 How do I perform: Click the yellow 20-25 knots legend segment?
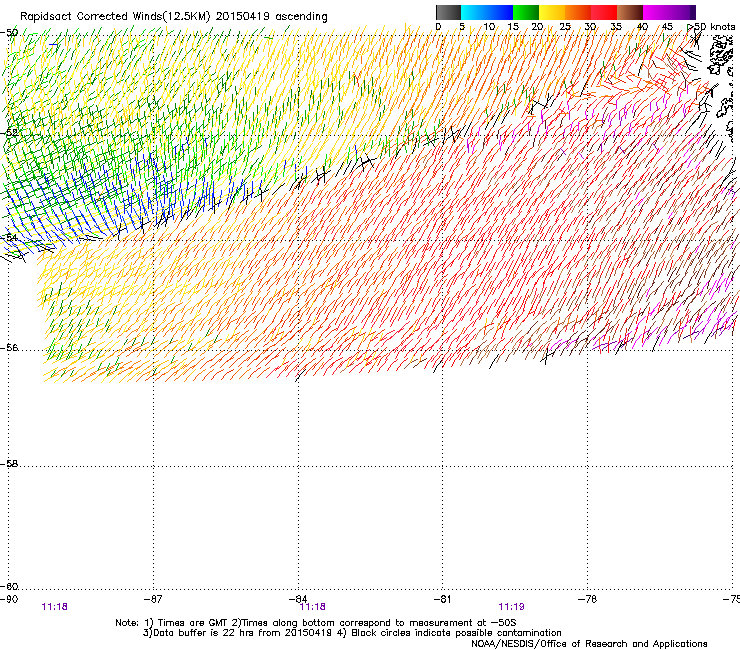(552, 12)
